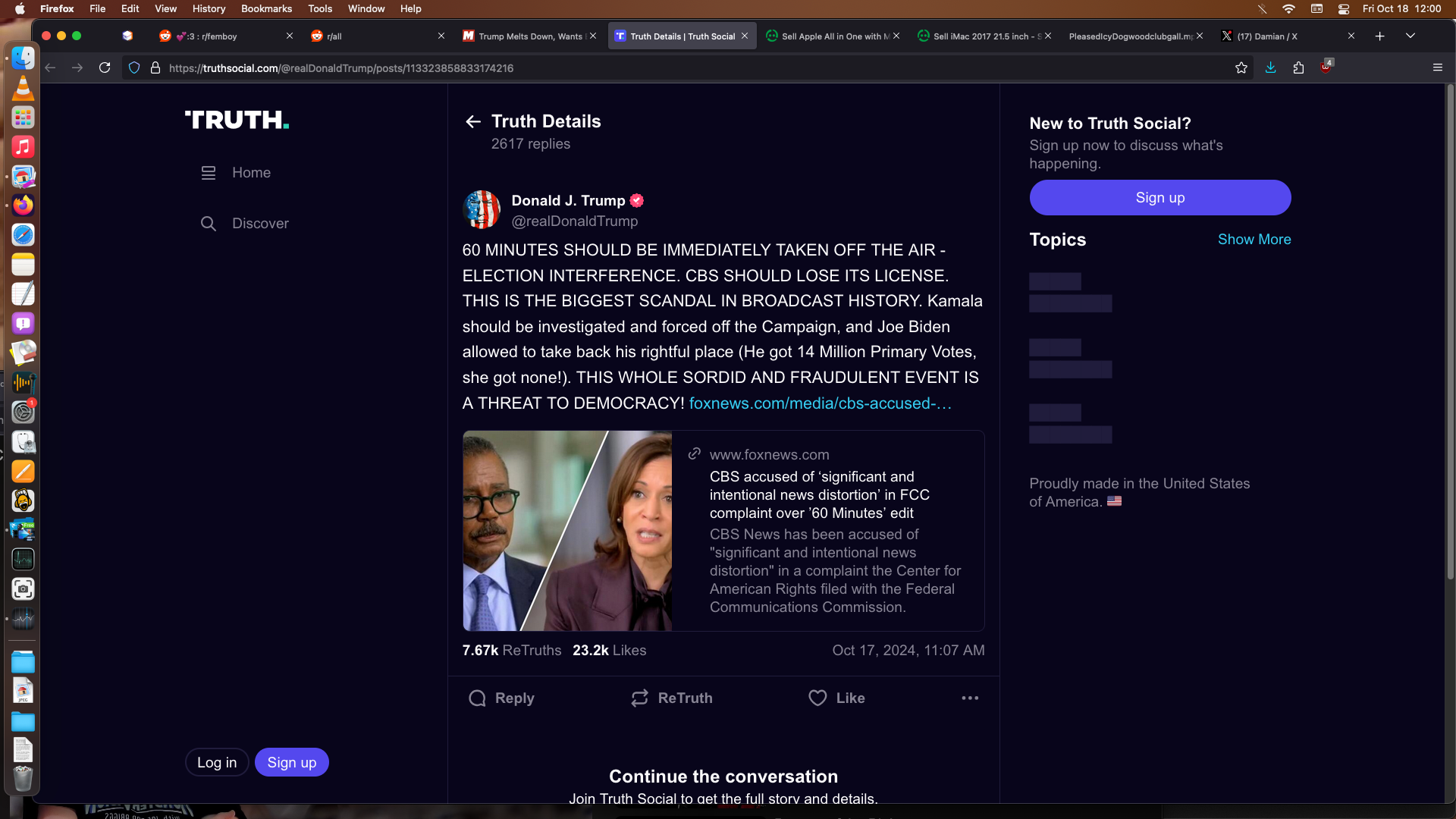This screenshot has width=1456, height=819.
Task: Open the foxnews.com link in the post text
Action: [x=819, y=403]
